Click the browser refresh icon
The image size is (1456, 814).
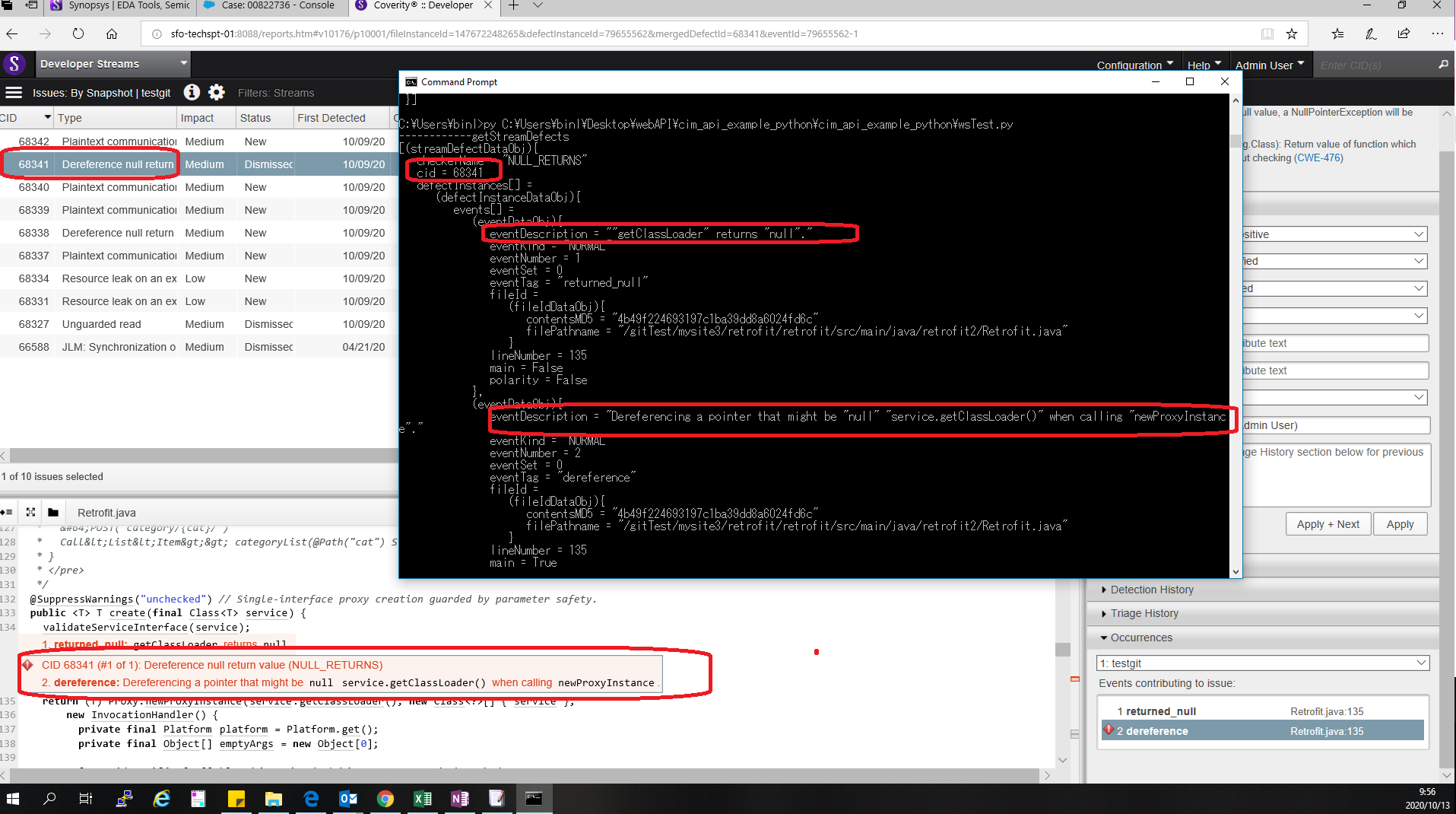(x=78, y=33)
